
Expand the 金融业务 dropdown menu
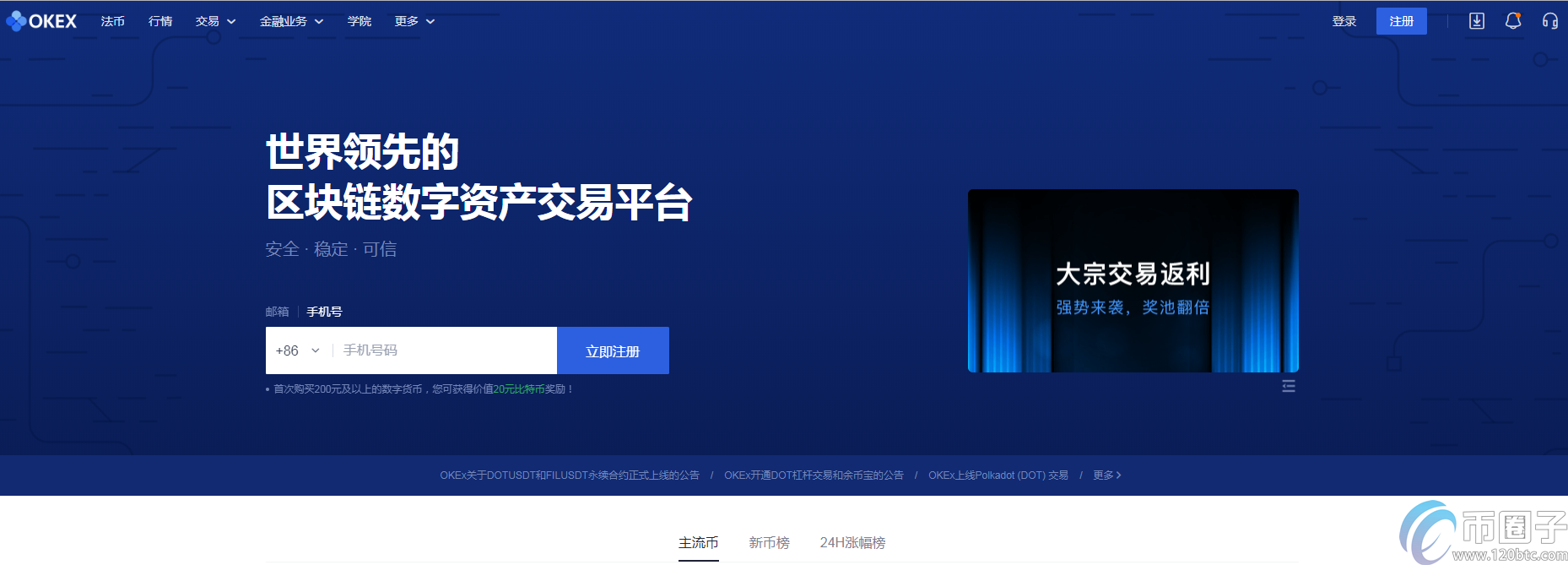(291, 21)
